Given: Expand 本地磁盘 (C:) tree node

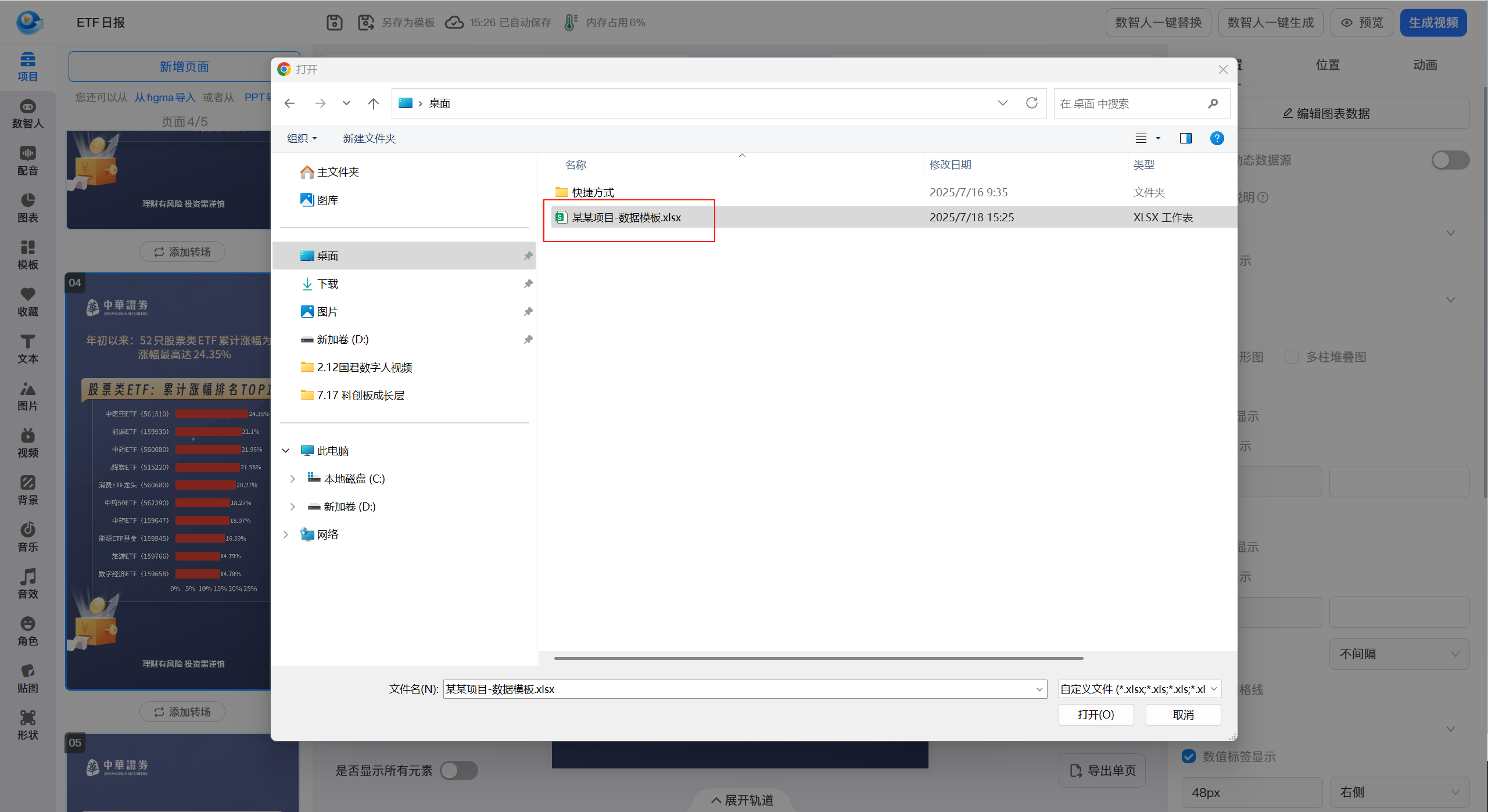Looking at the screenshot, I should click(x=292, y=479).
